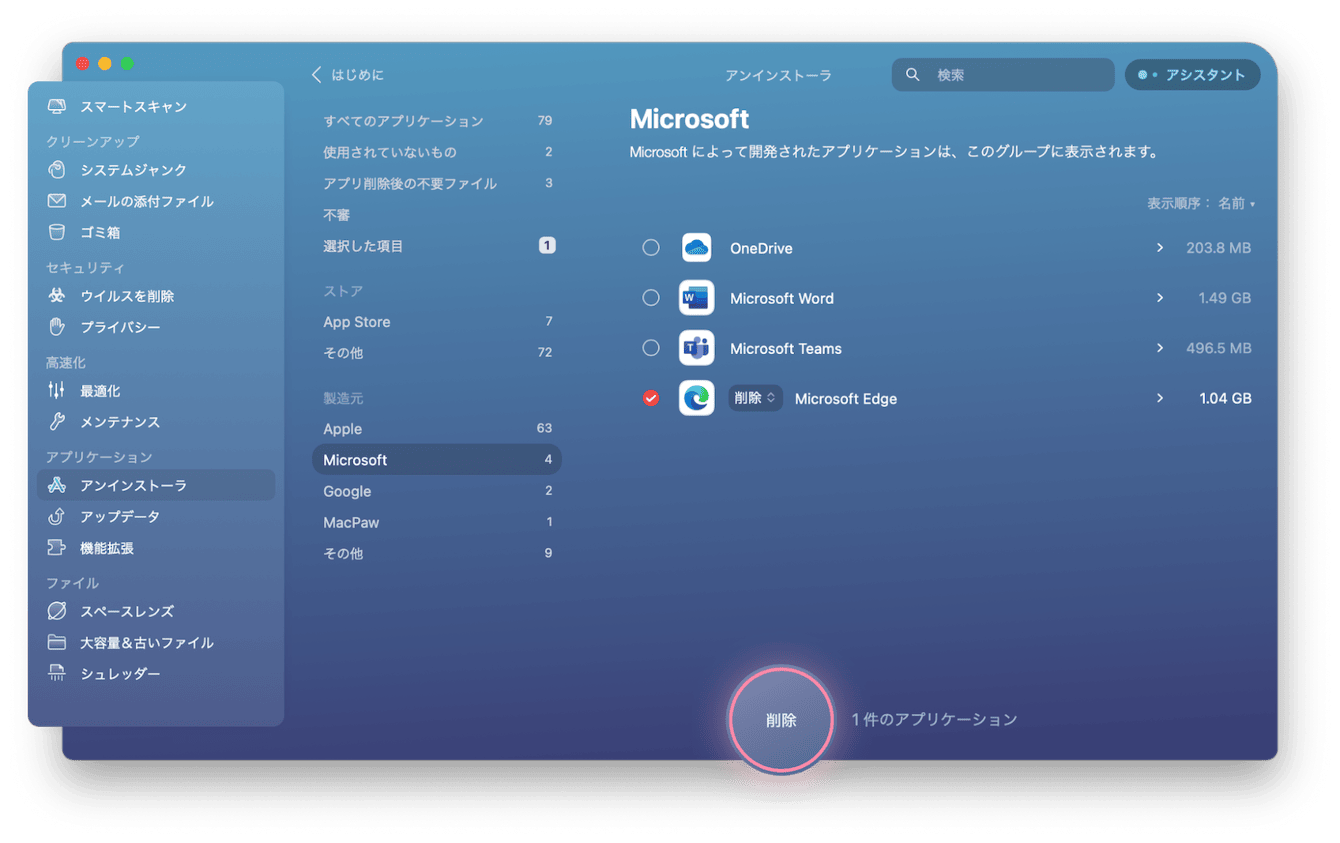The height and width of the screenshot is (843, 1340).
Task: Click the 496.5 MB size value
Action: pyautogui.click(x=1219, y=348)
